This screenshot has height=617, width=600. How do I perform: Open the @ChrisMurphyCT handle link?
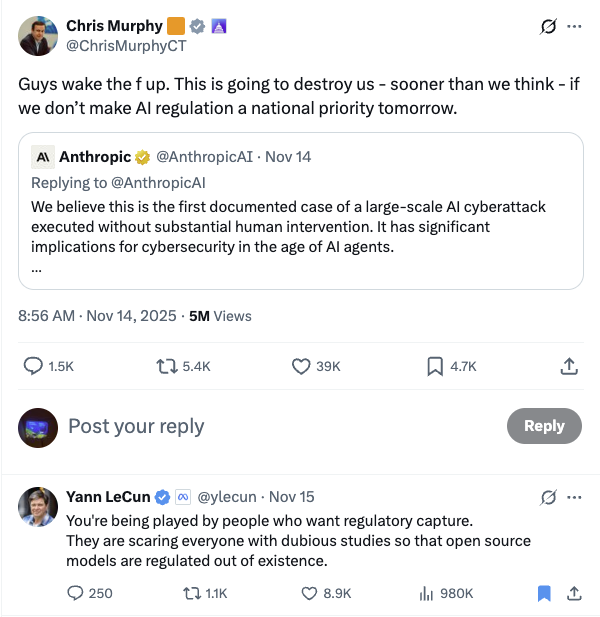click(x=126, y=45)
